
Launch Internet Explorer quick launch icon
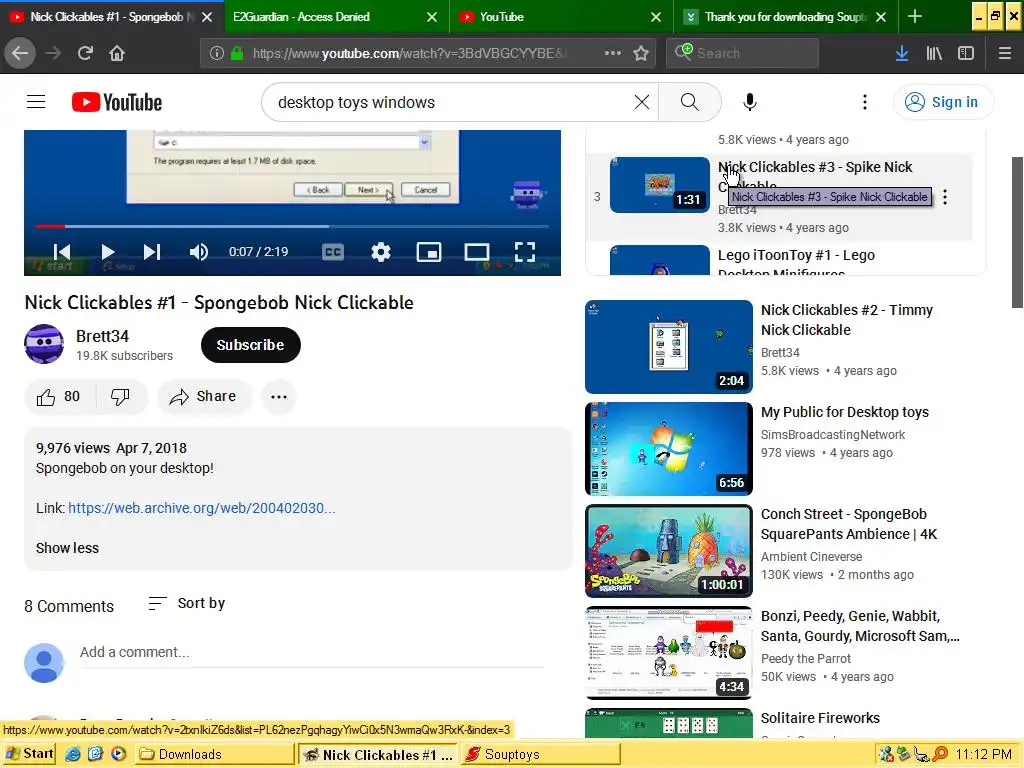(73, 754)
